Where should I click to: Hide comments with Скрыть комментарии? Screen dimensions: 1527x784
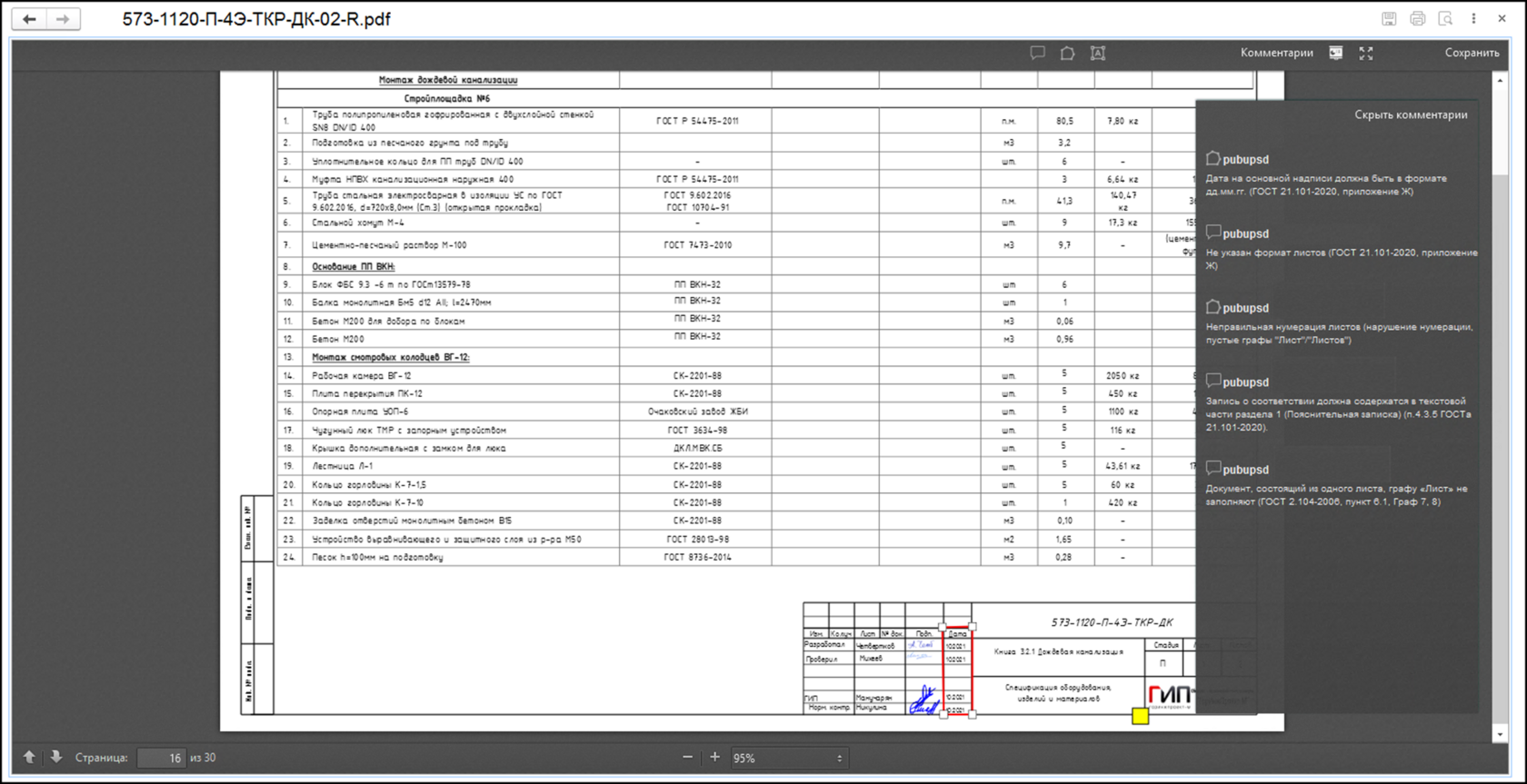pos(1411,114)
